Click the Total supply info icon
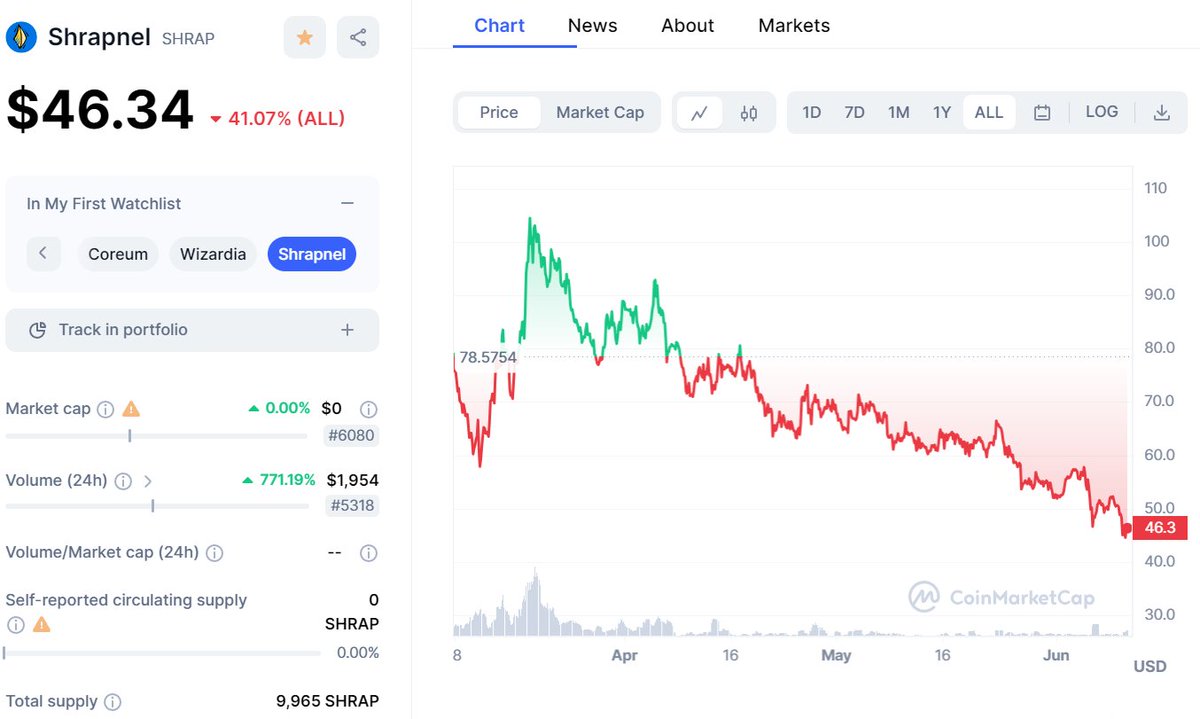 tap(113, 702)
